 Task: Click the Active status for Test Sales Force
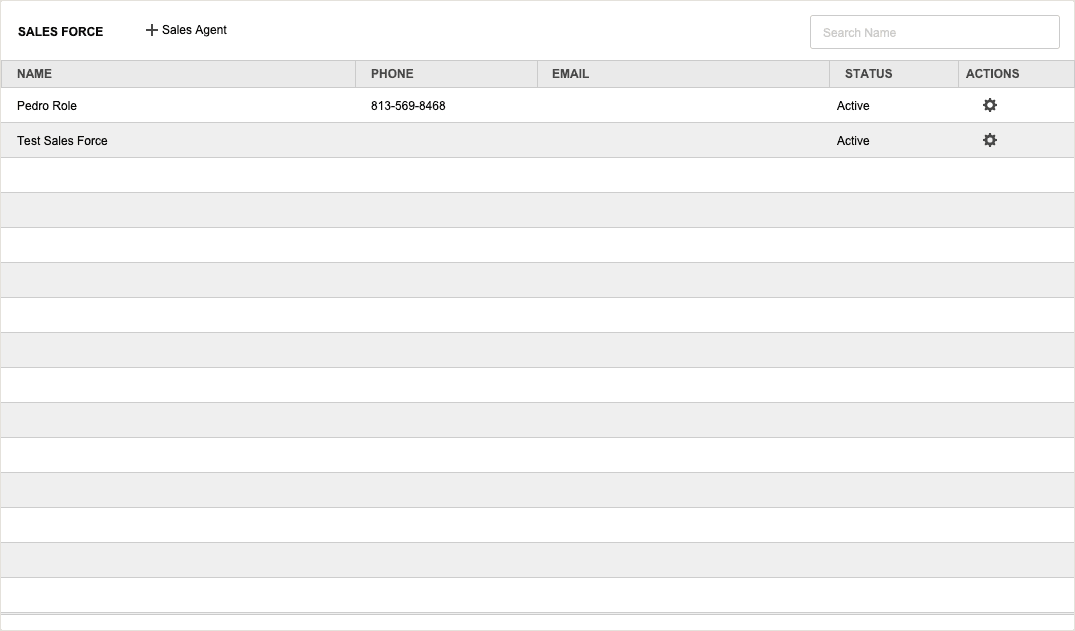pyautogui.click(x=853, y=141)
